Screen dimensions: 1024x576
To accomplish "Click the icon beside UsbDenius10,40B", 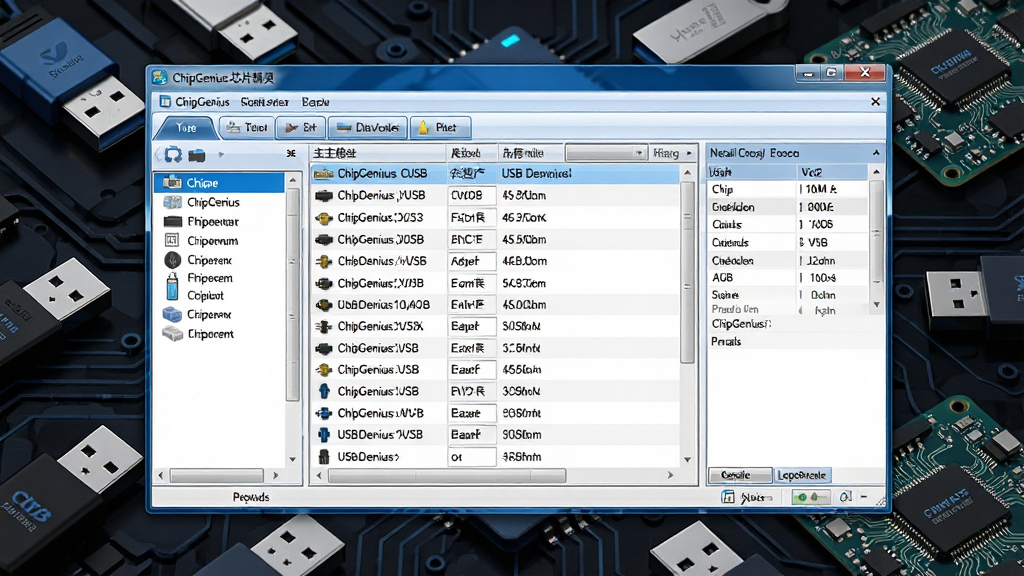I will click(x=323, y=304).
